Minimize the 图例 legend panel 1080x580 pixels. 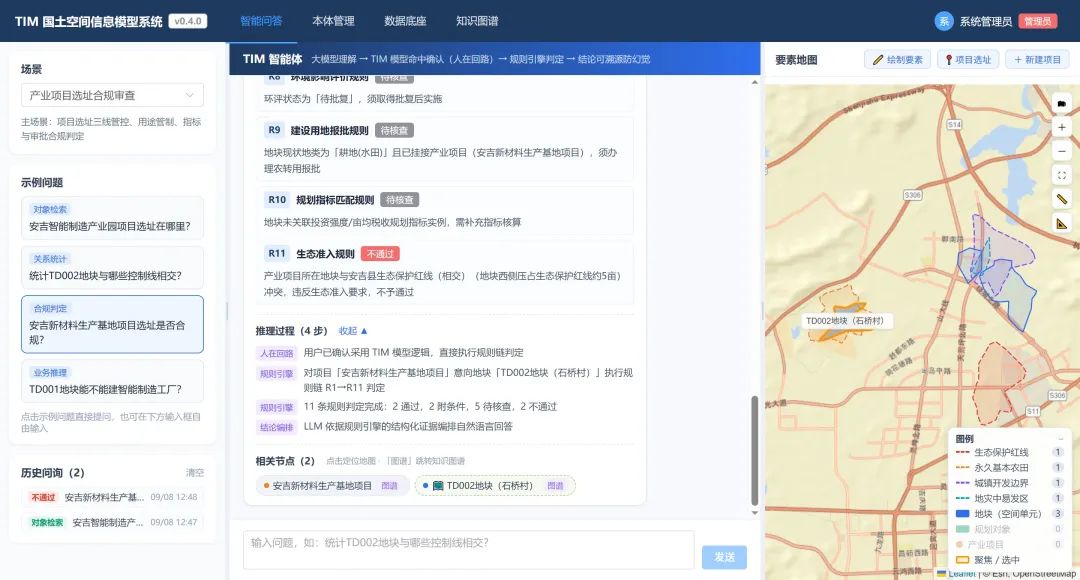click(x=1060, y=439)
